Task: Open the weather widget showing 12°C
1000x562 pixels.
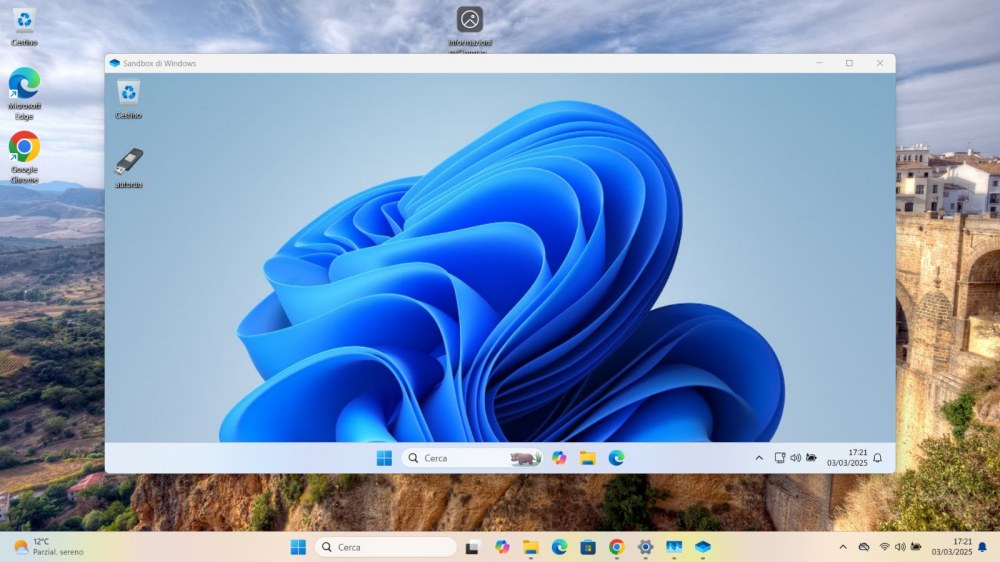Action: click(48, 547)
